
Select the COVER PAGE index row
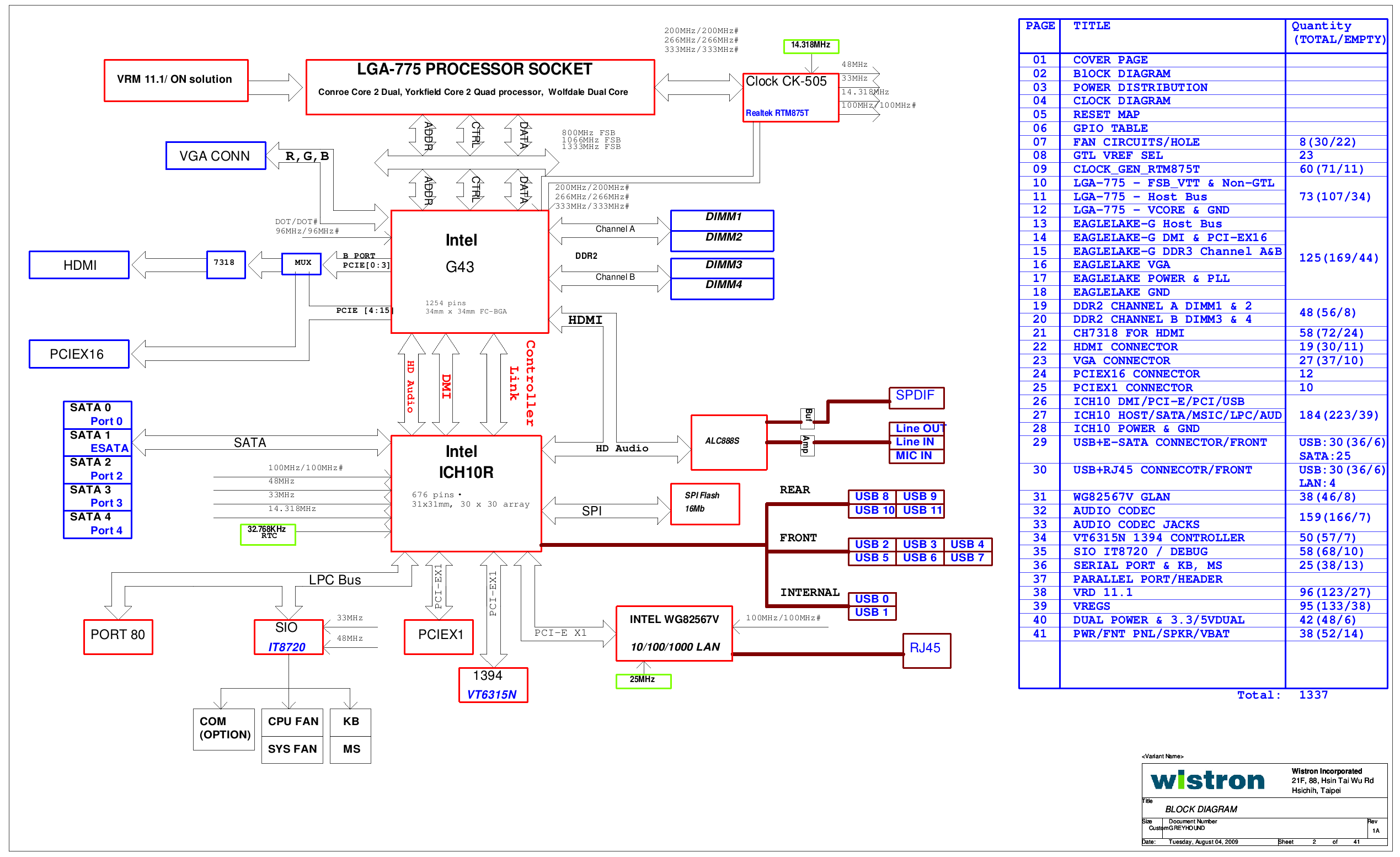pos(1204,60)
